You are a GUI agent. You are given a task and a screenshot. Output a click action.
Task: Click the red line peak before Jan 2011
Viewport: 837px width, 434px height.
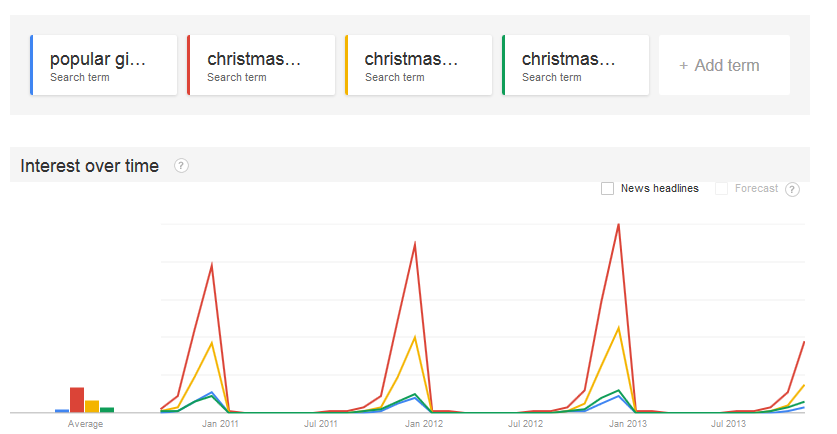pos(211,265)
